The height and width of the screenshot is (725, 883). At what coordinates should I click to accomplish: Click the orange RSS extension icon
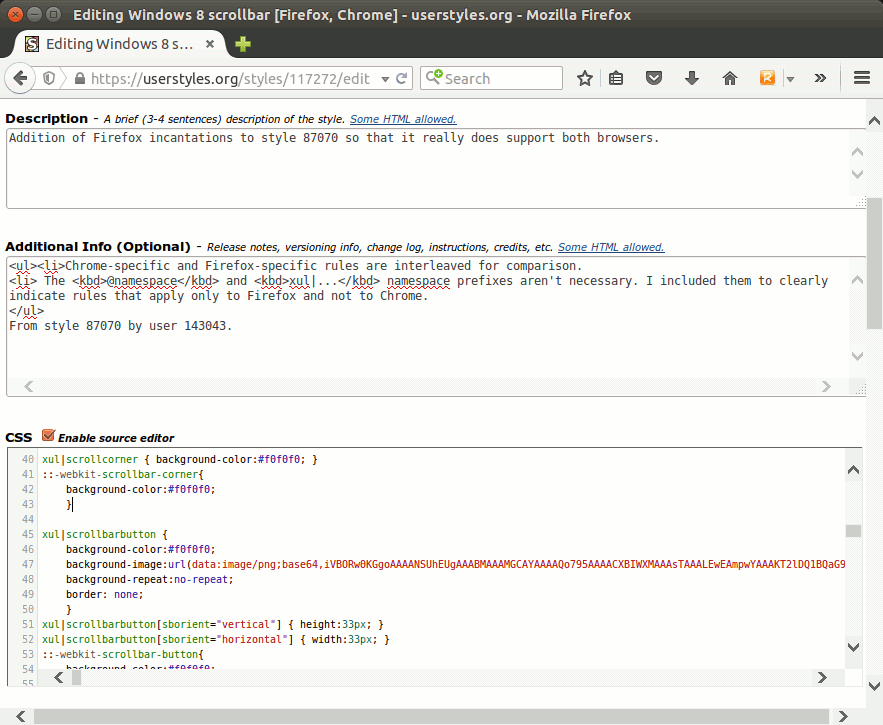(767, 78)
